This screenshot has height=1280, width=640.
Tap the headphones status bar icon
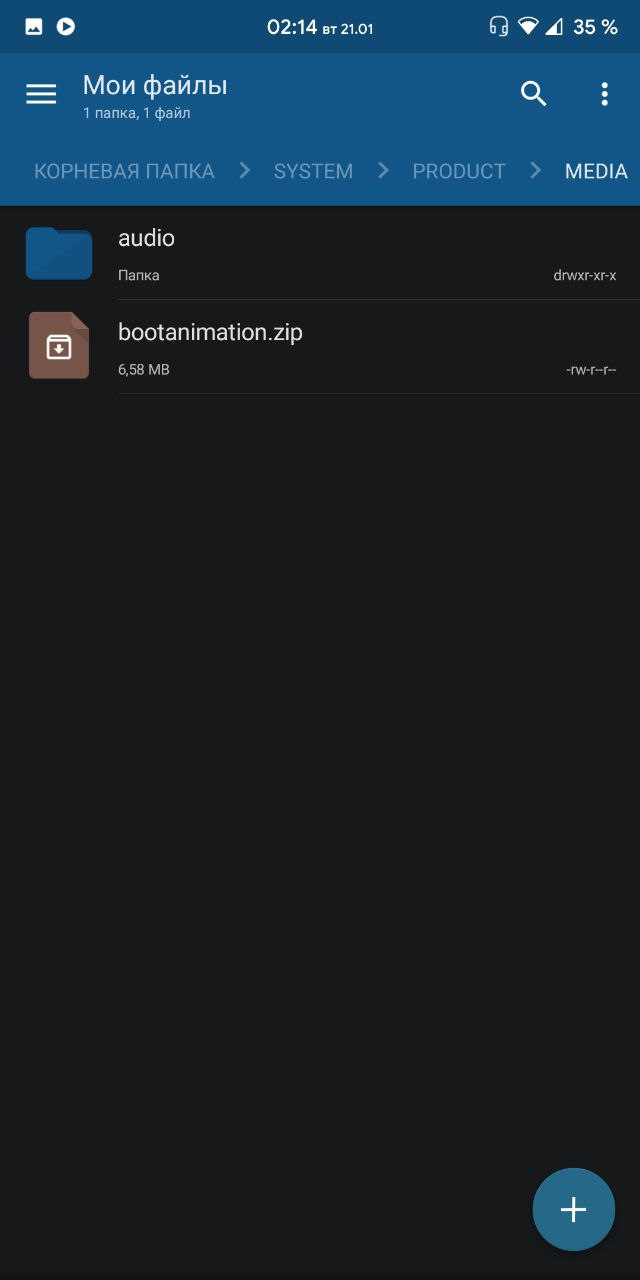pos(498,27)
